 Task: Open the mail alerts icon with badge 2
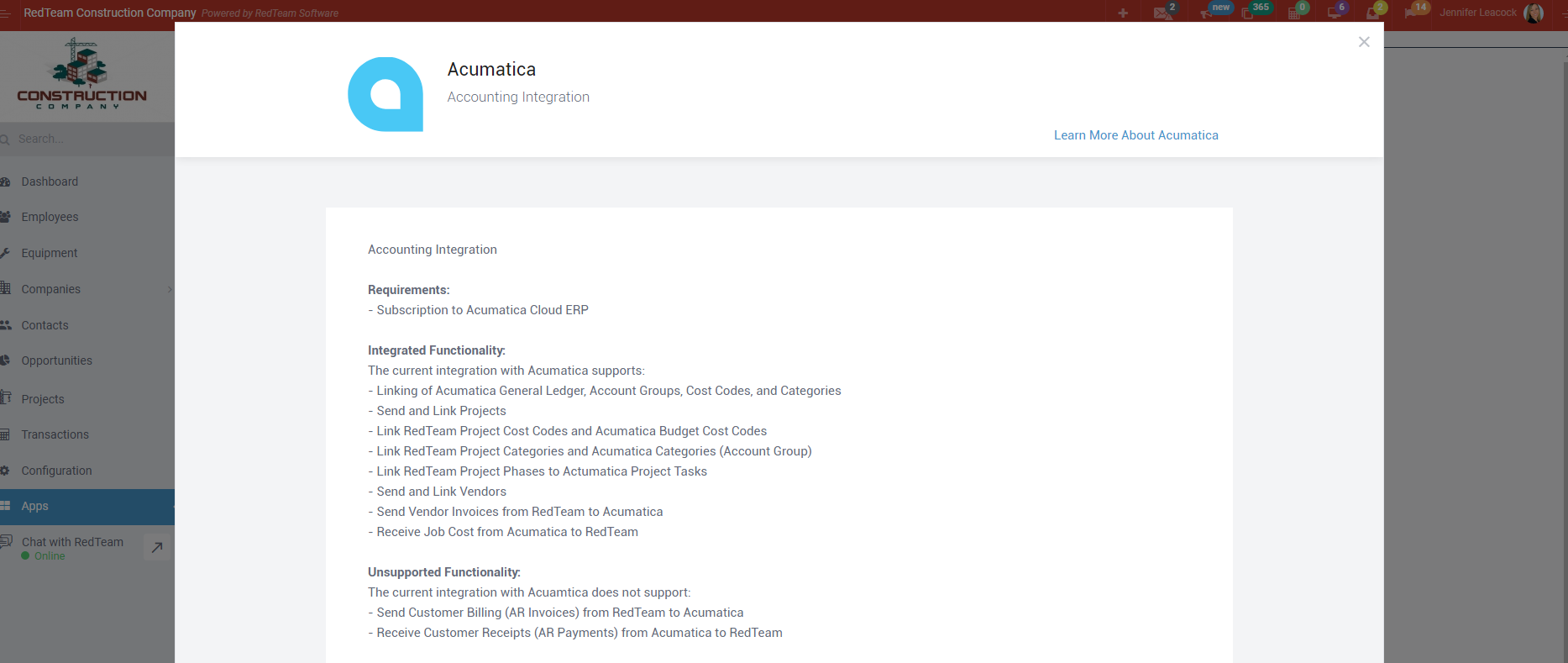click(1162, 13)
